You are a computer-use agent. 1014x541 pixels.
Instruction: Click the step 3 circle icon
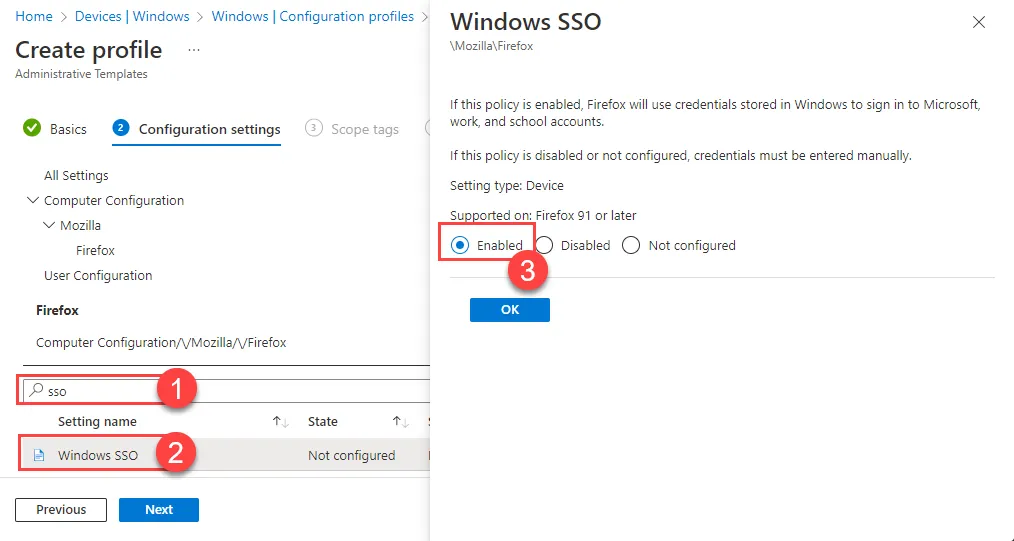pos(313,128)
